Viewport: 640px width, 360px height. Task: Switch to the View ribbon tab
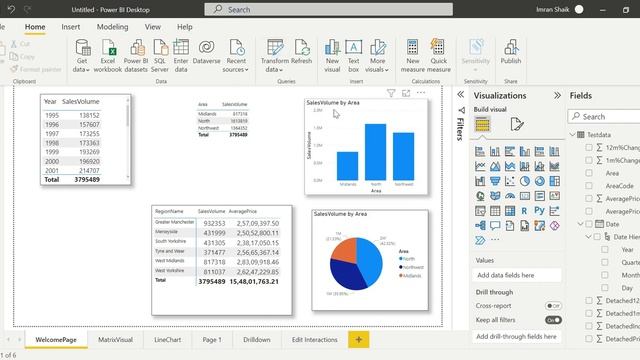pos(153,27)
